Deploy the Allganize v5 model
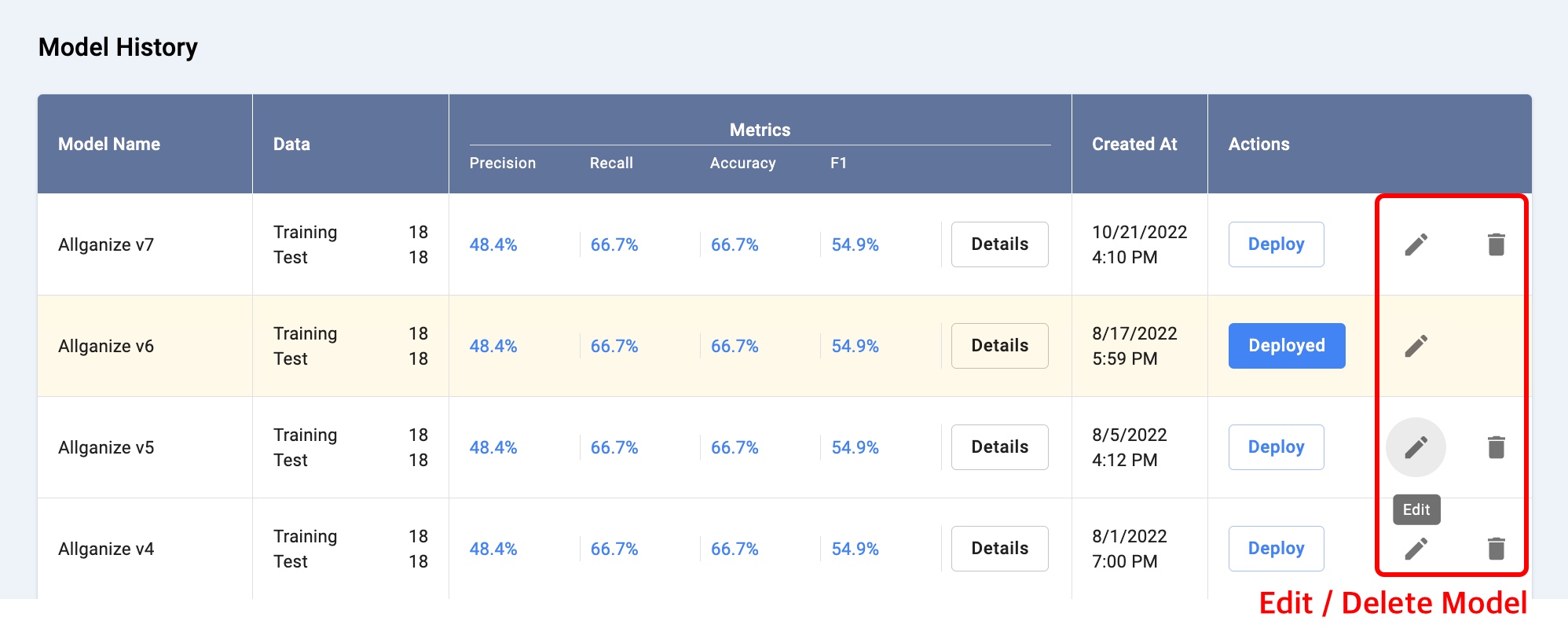The height and width of the screenshot is (632, 1568). pos(1276,447)
